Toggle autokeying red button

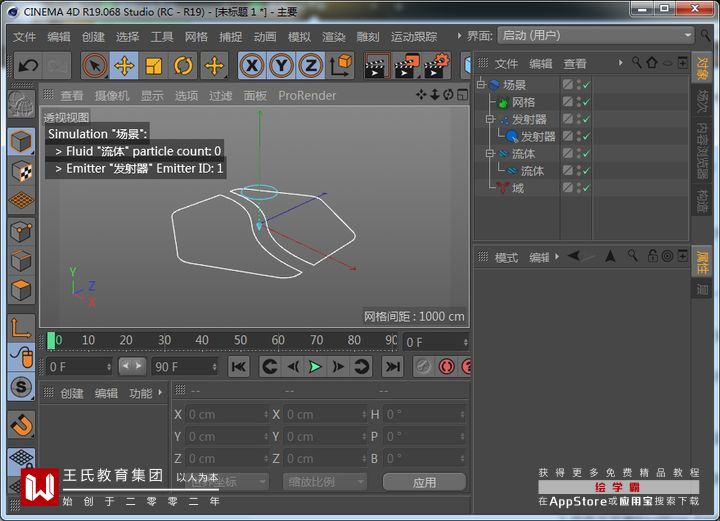click(446, 366)
